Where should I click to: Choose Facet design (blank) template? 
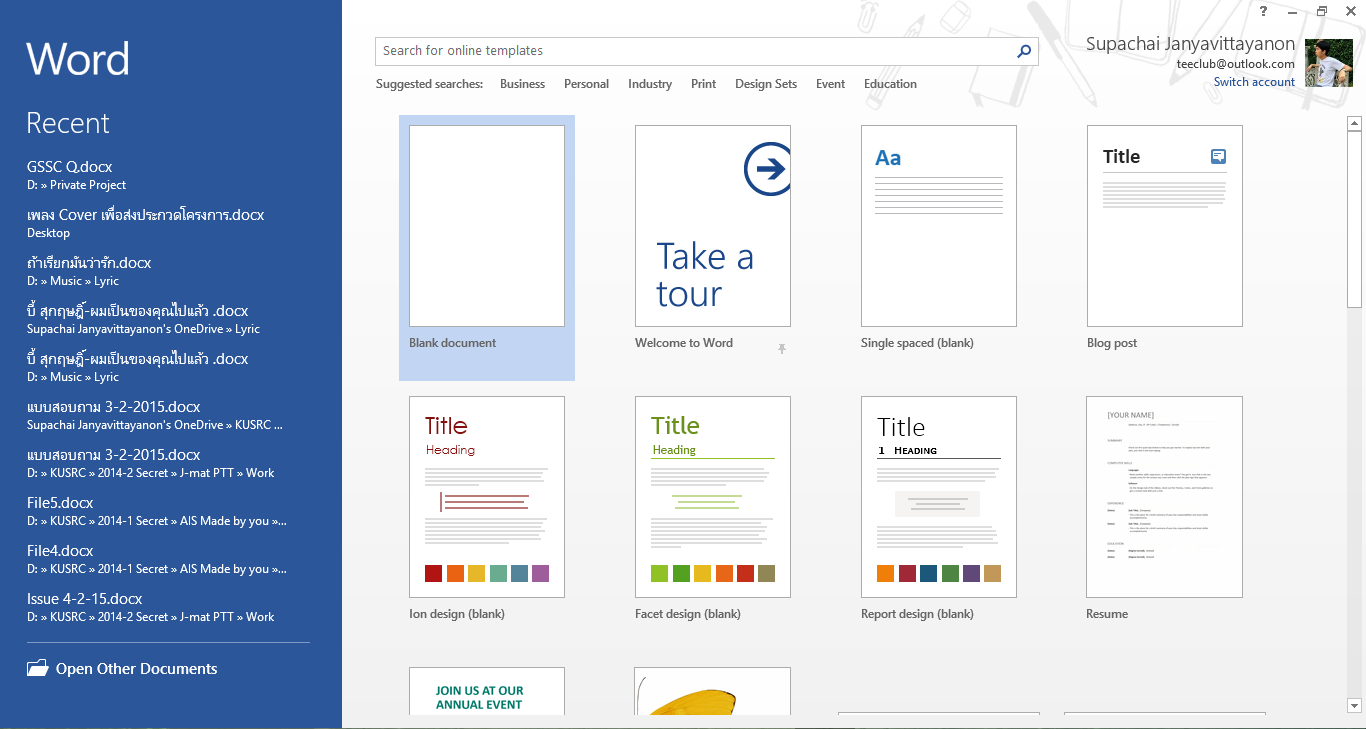click(x=713, y=497)
